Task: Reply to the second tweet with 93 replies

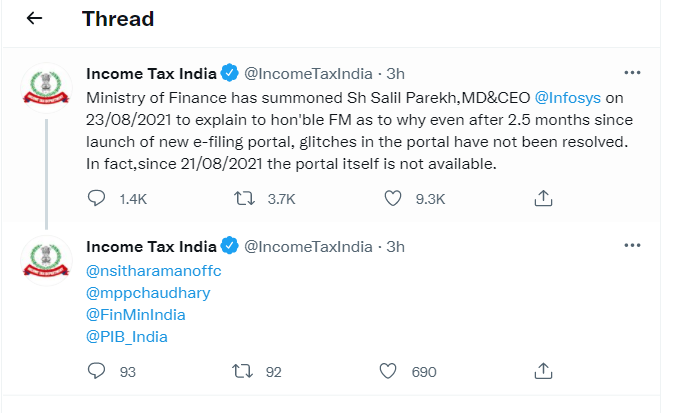Action: [97, 372]
